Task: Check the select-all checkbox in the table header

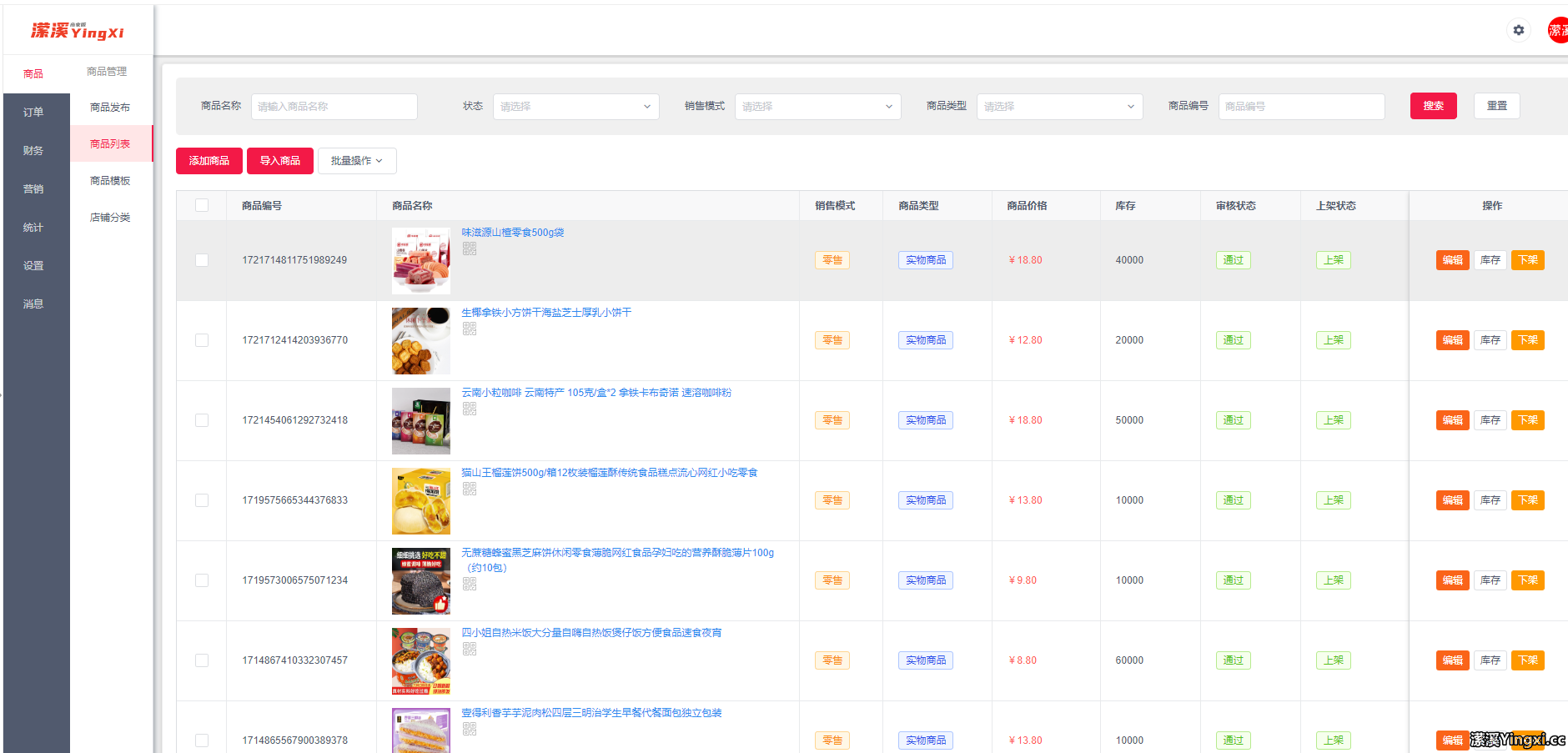Action: 201,204
